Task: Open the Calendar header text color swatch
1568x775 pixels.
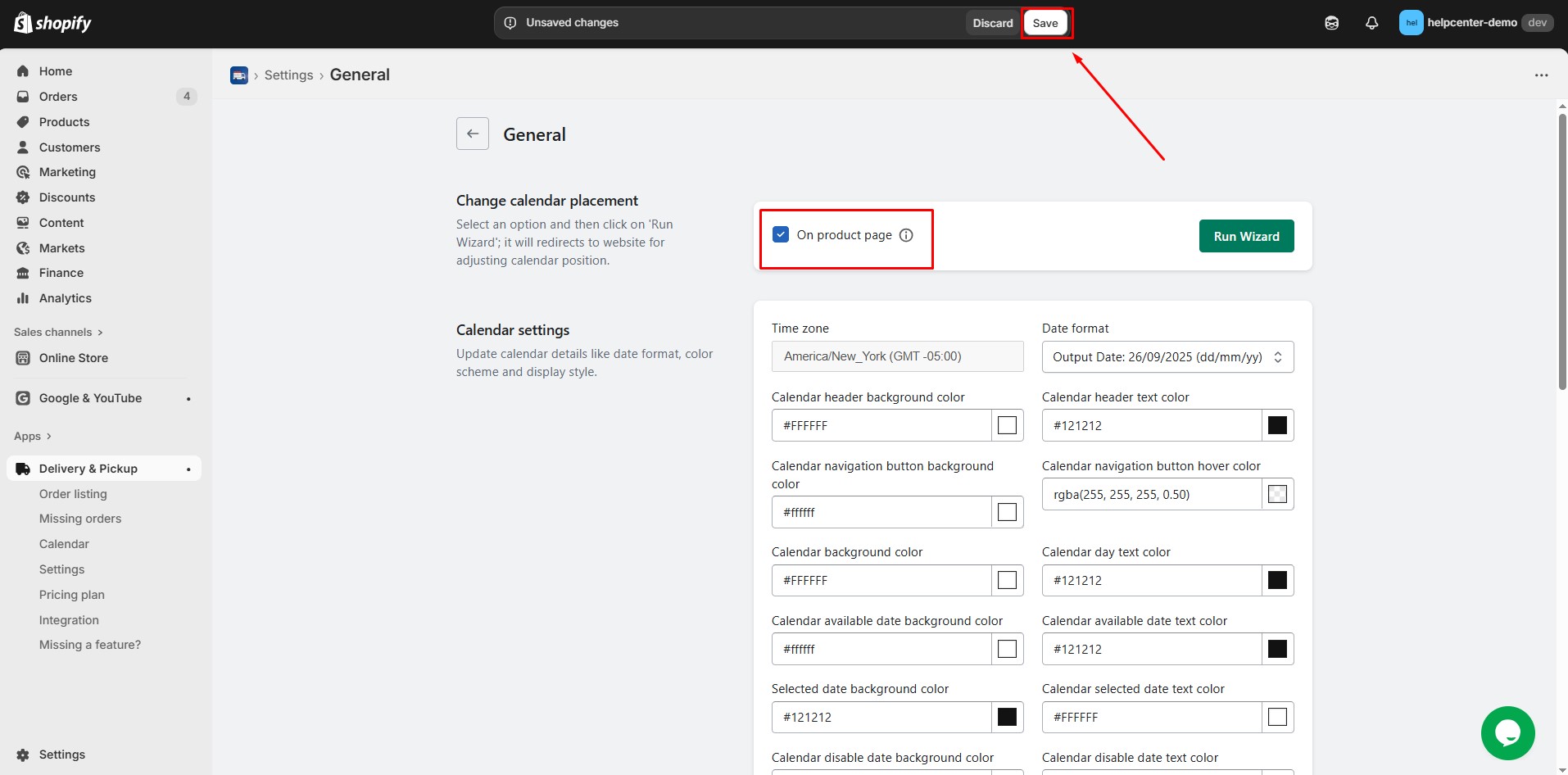Action: [x=1276, y=424]
